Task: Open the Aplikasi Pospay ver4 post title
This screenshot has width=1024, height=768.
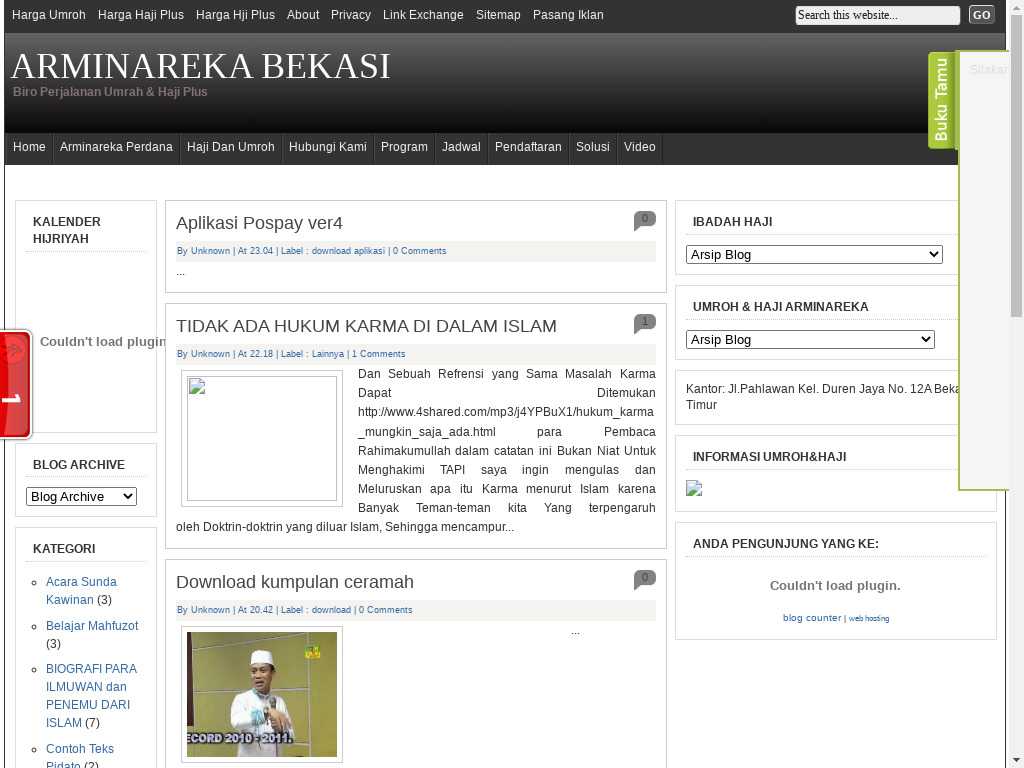Action: coord(259,223)
